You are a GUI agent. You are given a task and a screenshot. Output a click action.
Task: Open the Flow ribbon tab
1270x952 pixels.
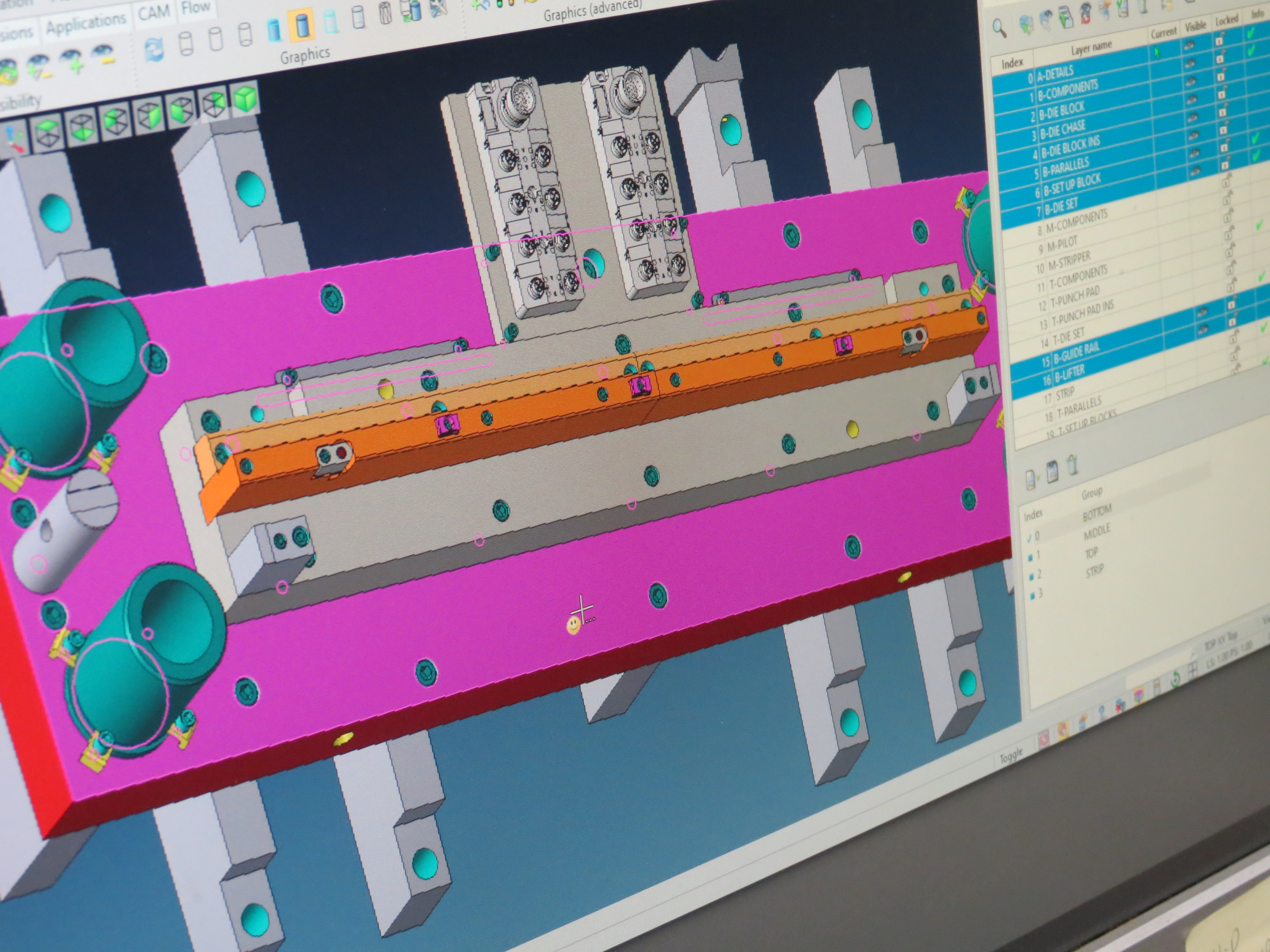(x=195, y=8)
